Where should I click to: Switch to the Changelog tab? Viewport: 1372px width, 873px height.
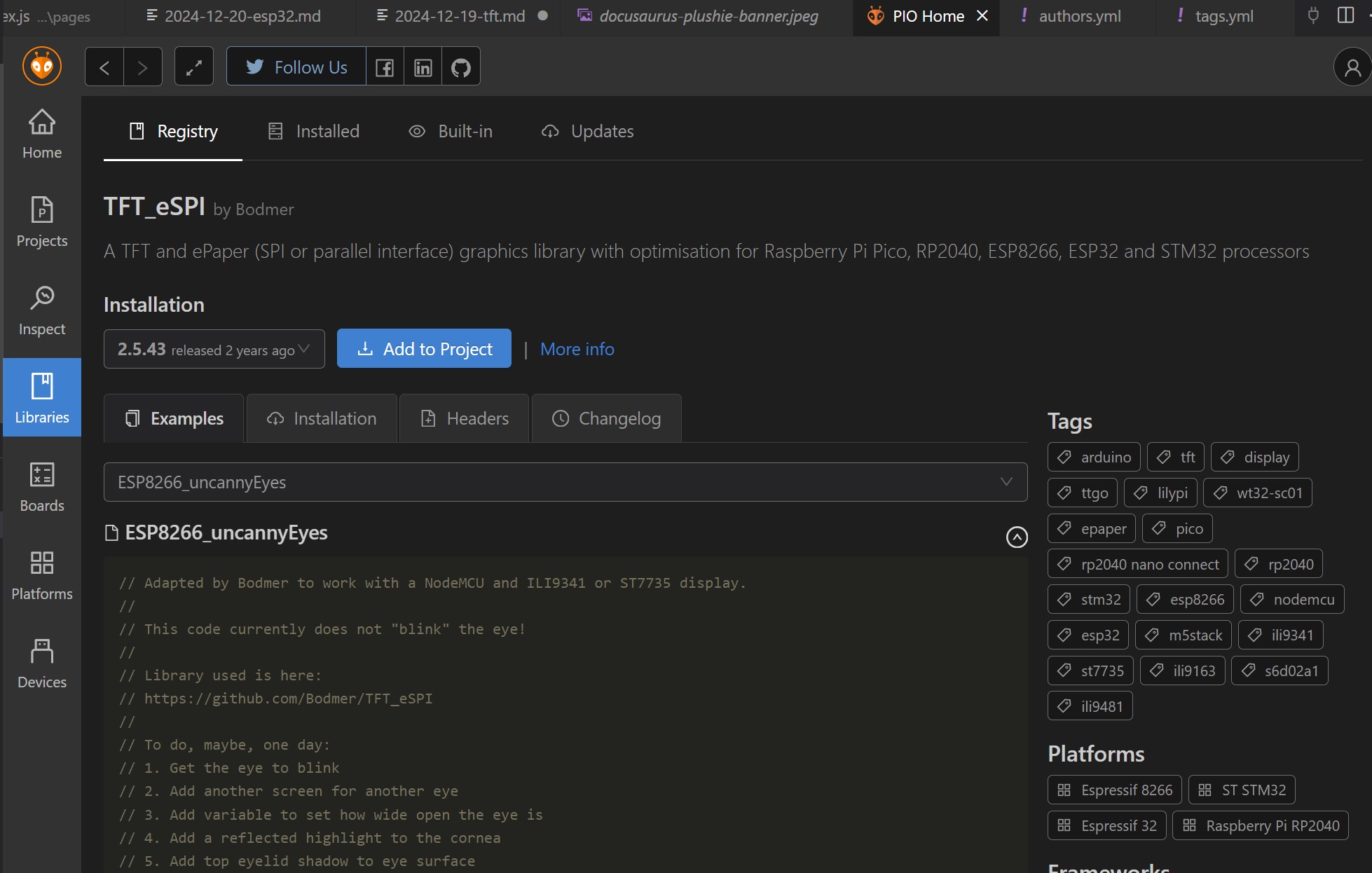(607, 419)
